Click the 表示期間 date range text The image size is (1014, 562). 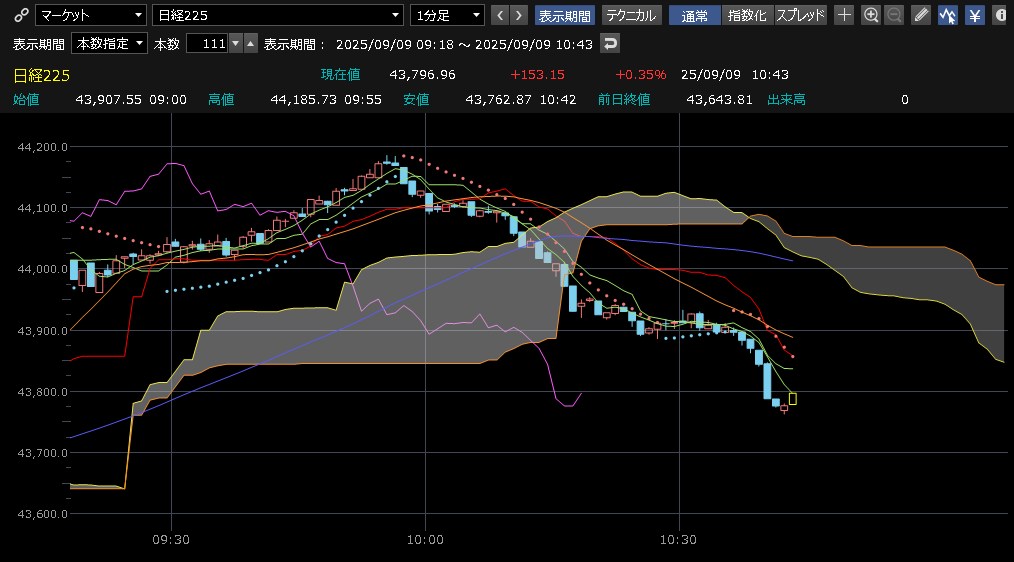tap(464, 44)
